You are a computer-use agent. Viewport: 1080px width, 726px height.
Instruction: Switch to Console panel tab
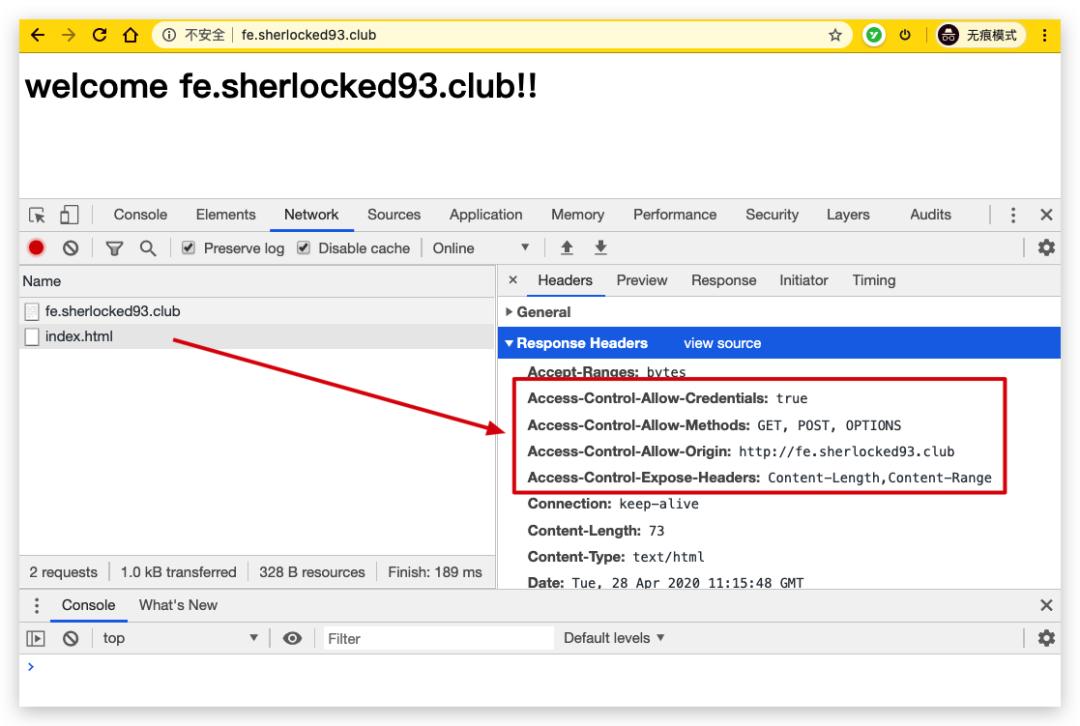coord(141,215)
